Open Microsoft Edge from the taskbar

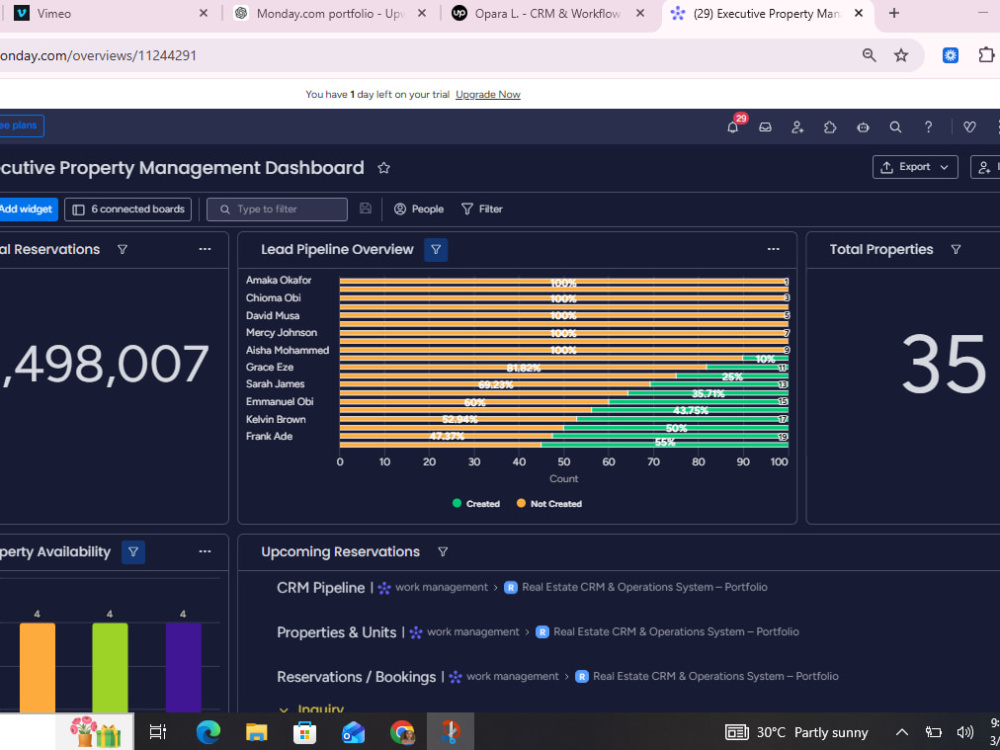point(208,732)
